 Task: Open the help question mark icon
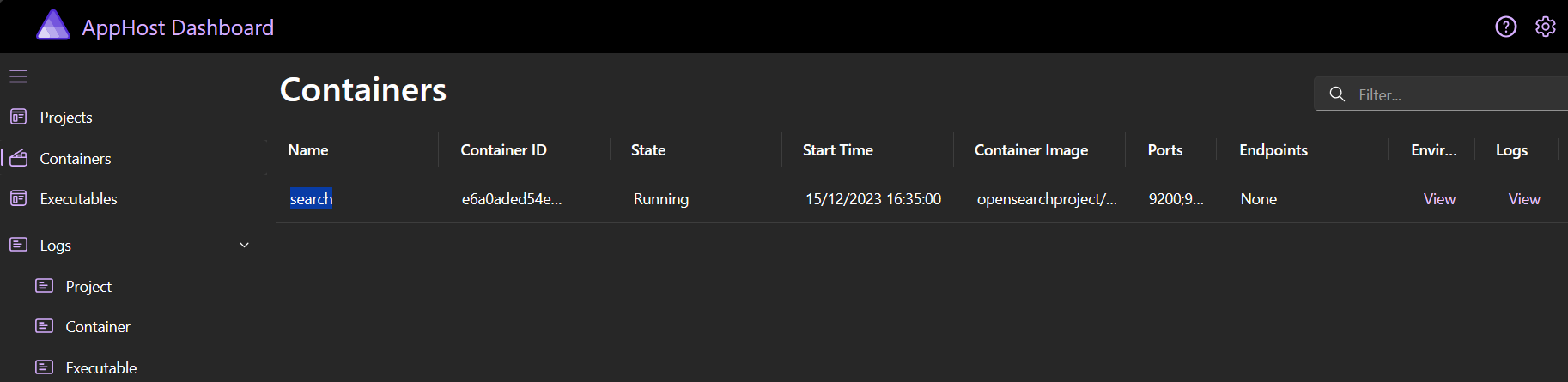[x=1505, y=27]
